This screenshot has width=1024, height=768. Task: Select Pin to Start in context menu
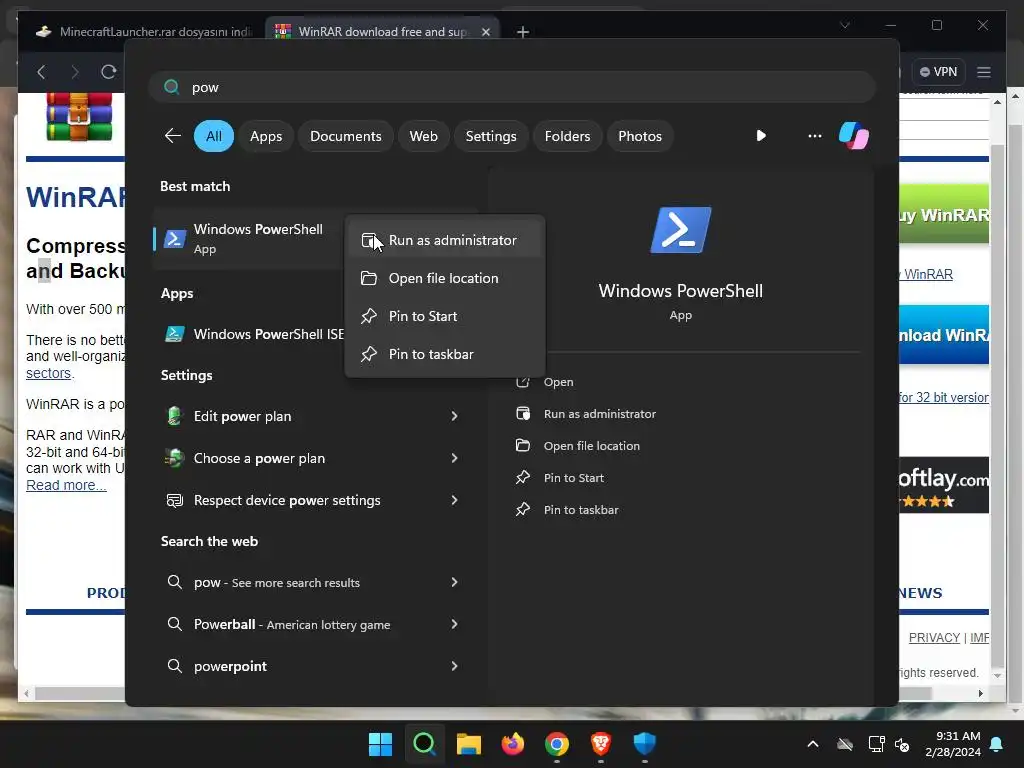click(x=445, y=316)
